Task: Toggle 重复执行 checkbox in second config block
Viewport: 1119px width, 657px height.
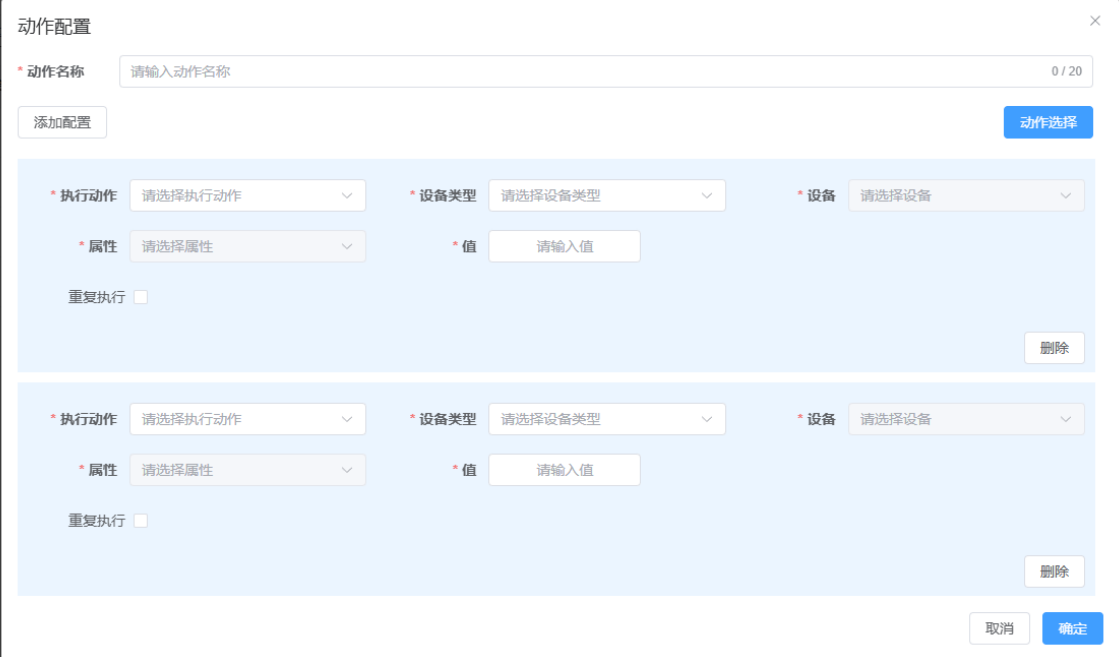Action: pos(141,521)
